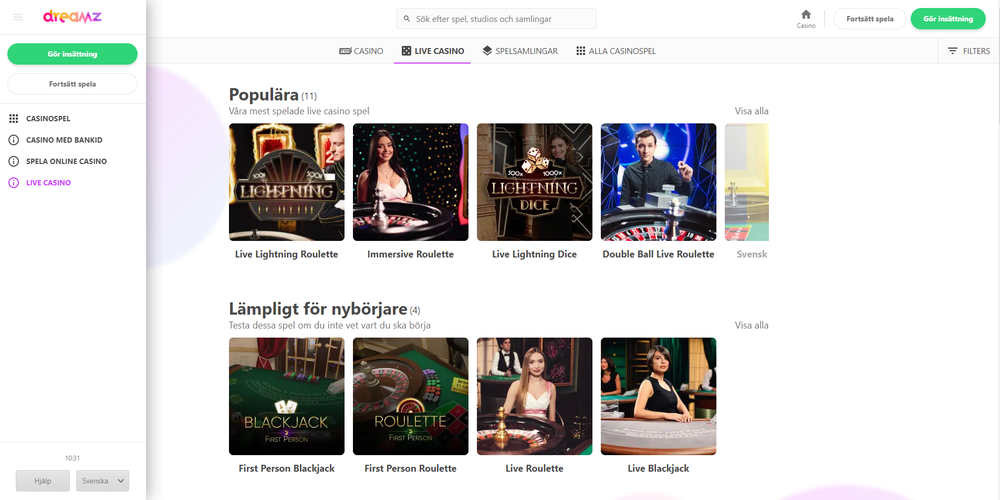The width and height of the screenshot is (1000, 500).
Task: Click the Filters sliders icon
Action: coord(953,51)
